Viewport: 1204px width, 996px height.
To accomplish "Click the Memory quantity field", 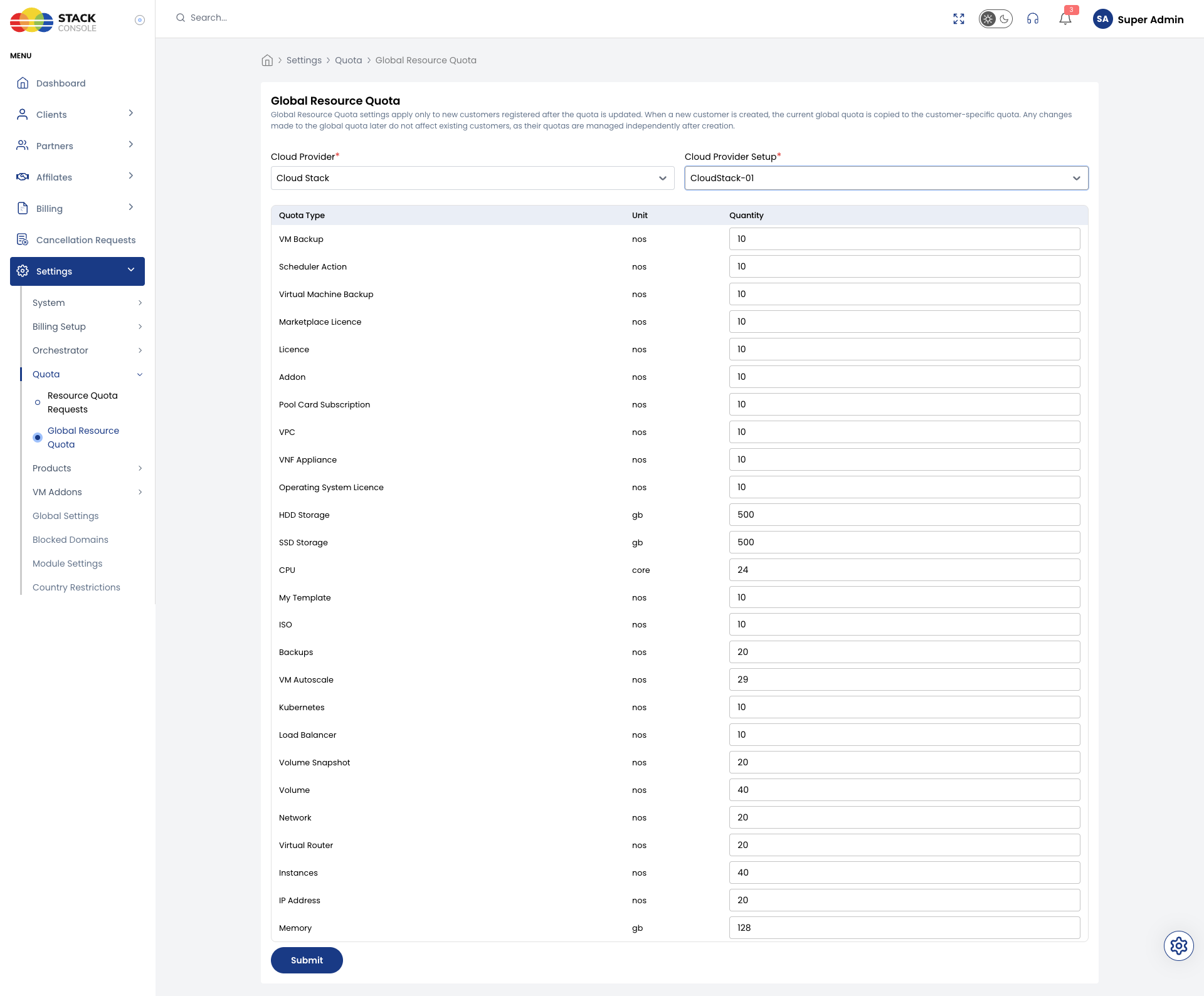I will (904, 928).
